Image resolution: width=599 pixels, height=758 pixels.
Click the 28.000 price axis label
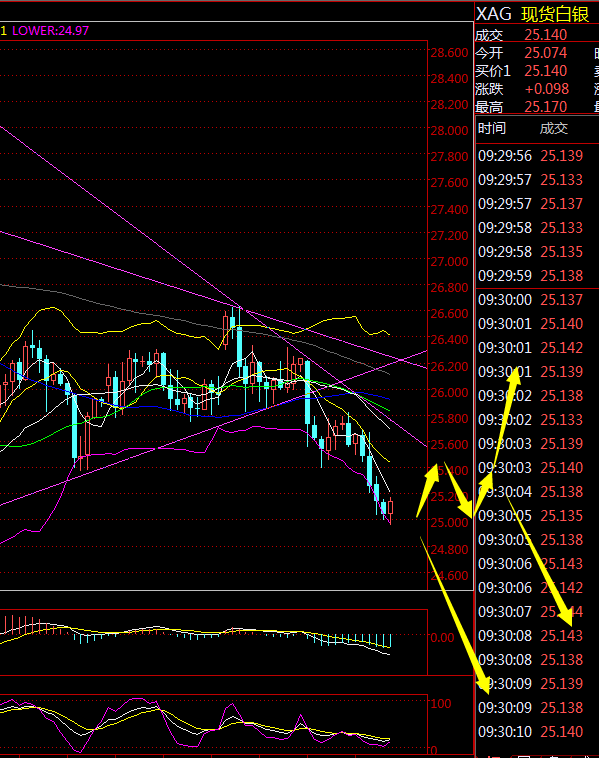click(449, 131)
